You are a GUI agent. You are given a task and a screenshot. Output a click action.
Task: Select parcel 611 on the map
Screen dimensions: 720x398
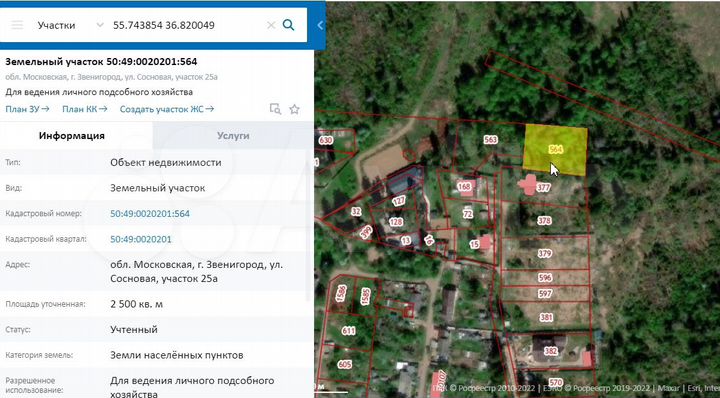[x=348, y=331]
